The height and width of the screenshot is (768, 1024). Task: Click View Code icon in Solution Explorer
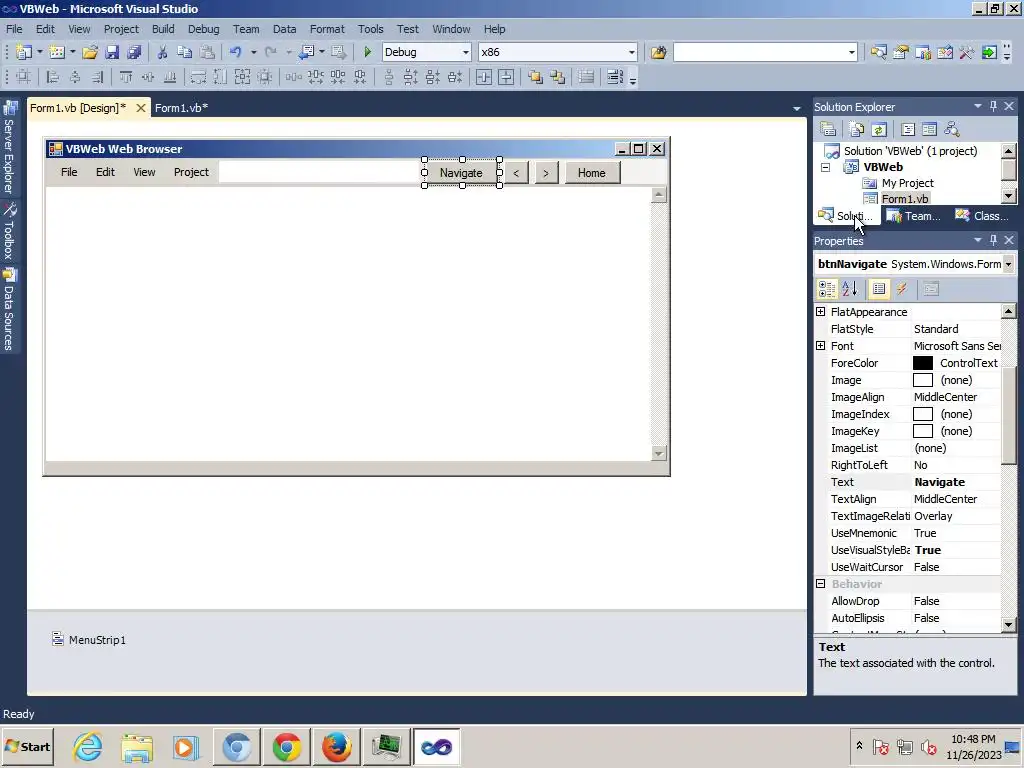(908, 129)
